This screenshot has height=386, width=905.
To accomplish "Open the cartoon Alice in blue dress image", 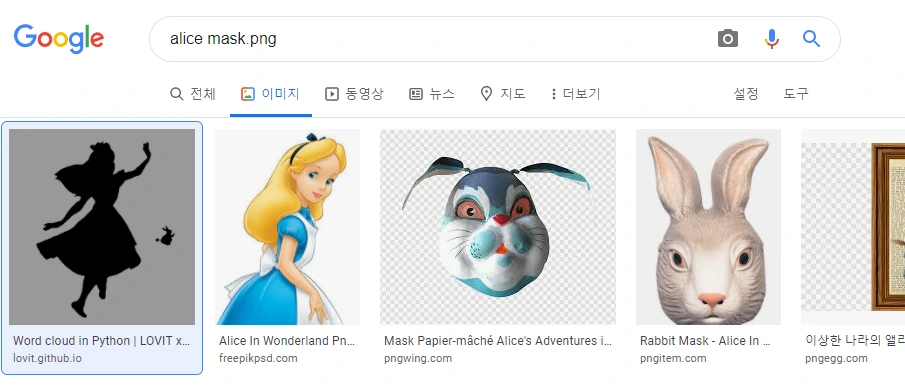I will pyautogui.click(x=287, y=227).
